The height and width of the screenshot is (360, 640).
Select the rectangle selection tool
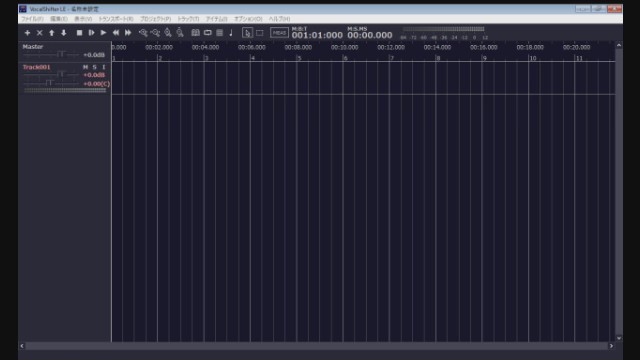coord(260,33)
